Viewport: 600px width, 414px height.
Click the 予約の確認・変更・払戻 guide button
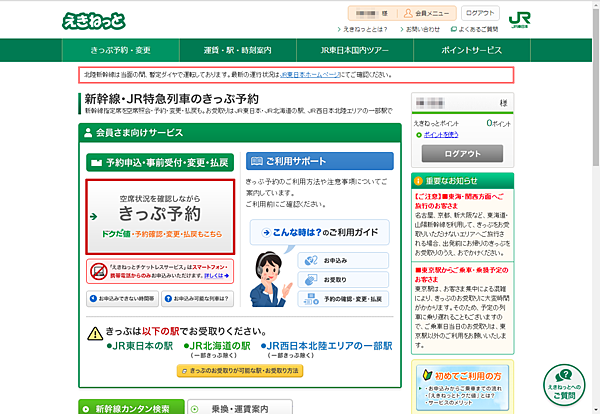[x=343, y=299]
